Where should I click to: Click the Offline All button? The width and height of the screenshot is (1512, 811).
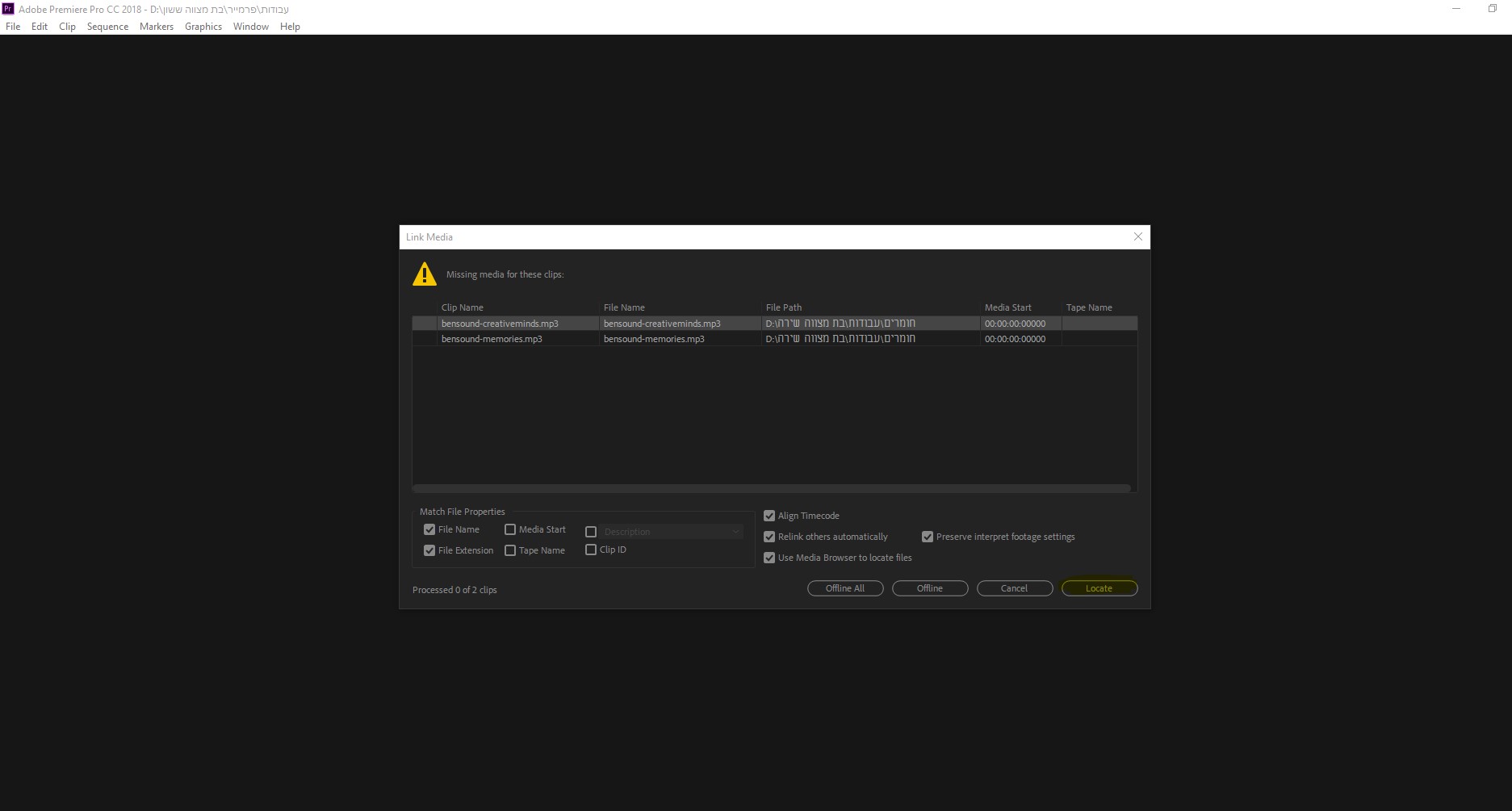coord(845,588)
